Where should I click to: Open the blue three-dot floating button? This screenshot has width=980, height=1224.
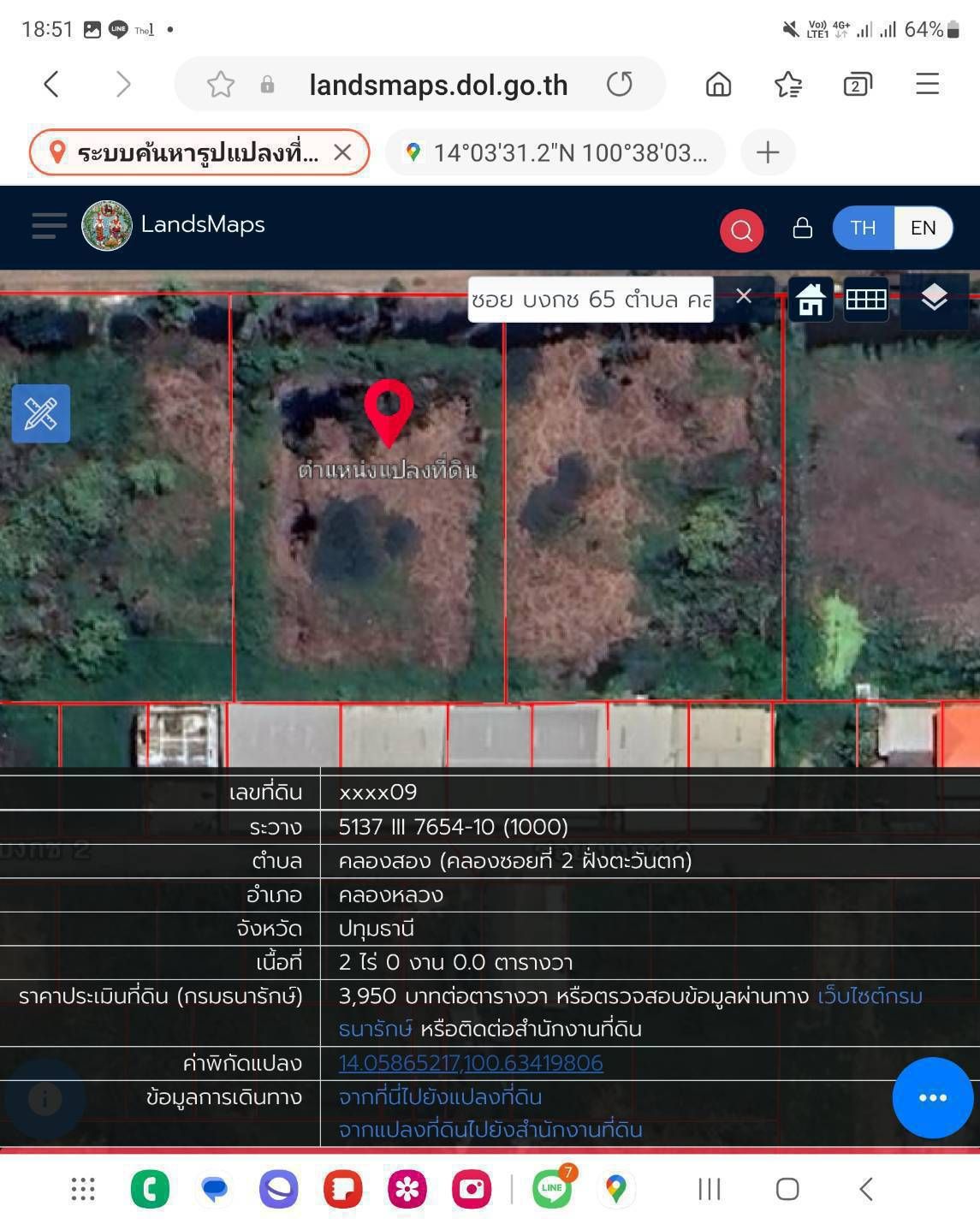[932, 1097]
